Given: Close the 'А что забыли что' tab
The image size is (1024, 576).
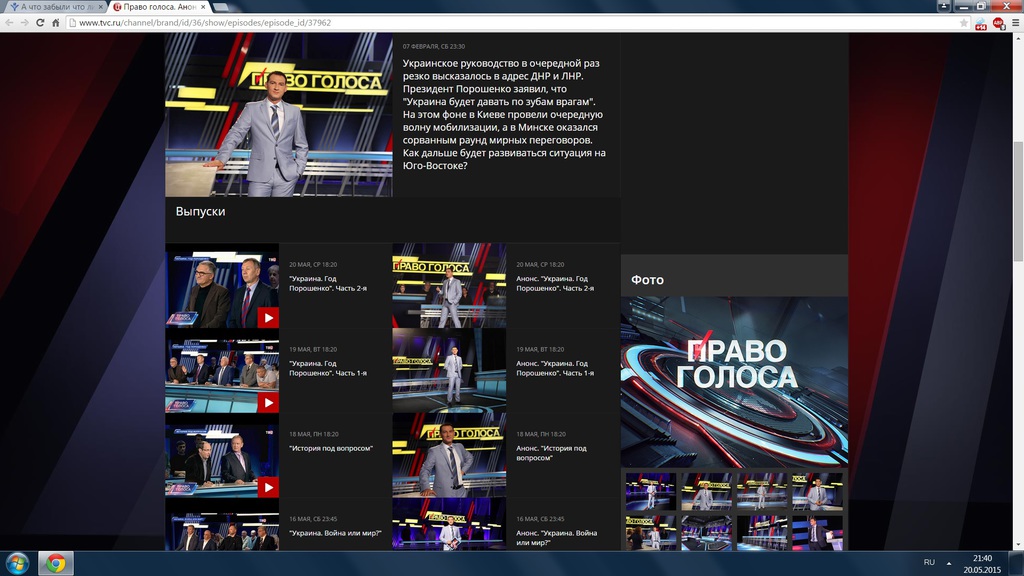Looking at the screenshot, I should click(x=101, y=7).
